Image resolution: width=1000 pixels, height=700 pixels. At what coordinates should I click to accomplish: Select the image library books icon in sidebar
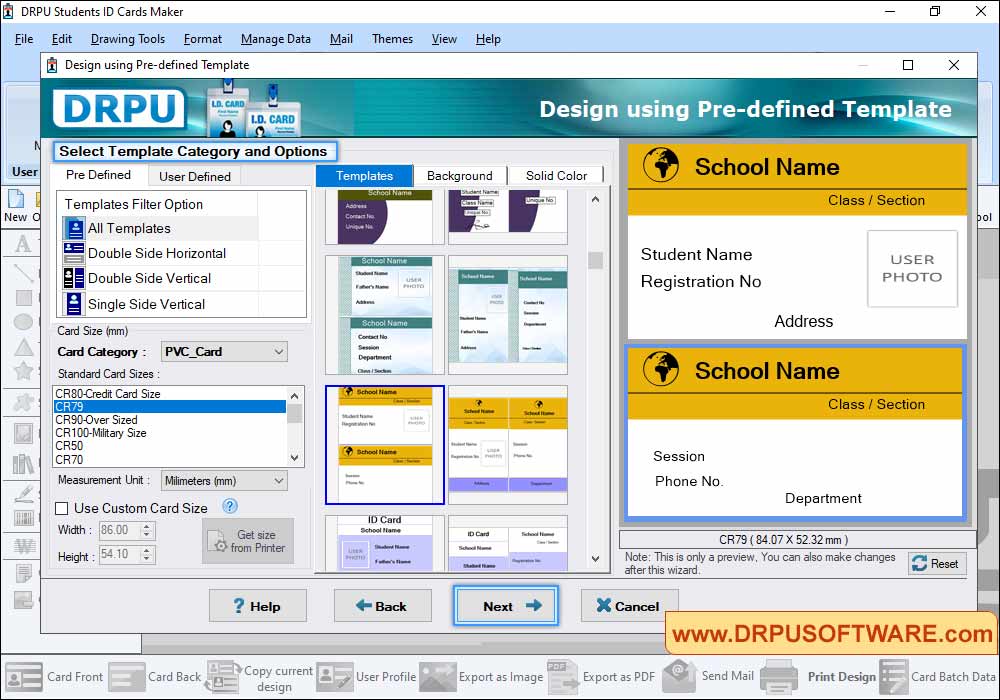[23, 463]
